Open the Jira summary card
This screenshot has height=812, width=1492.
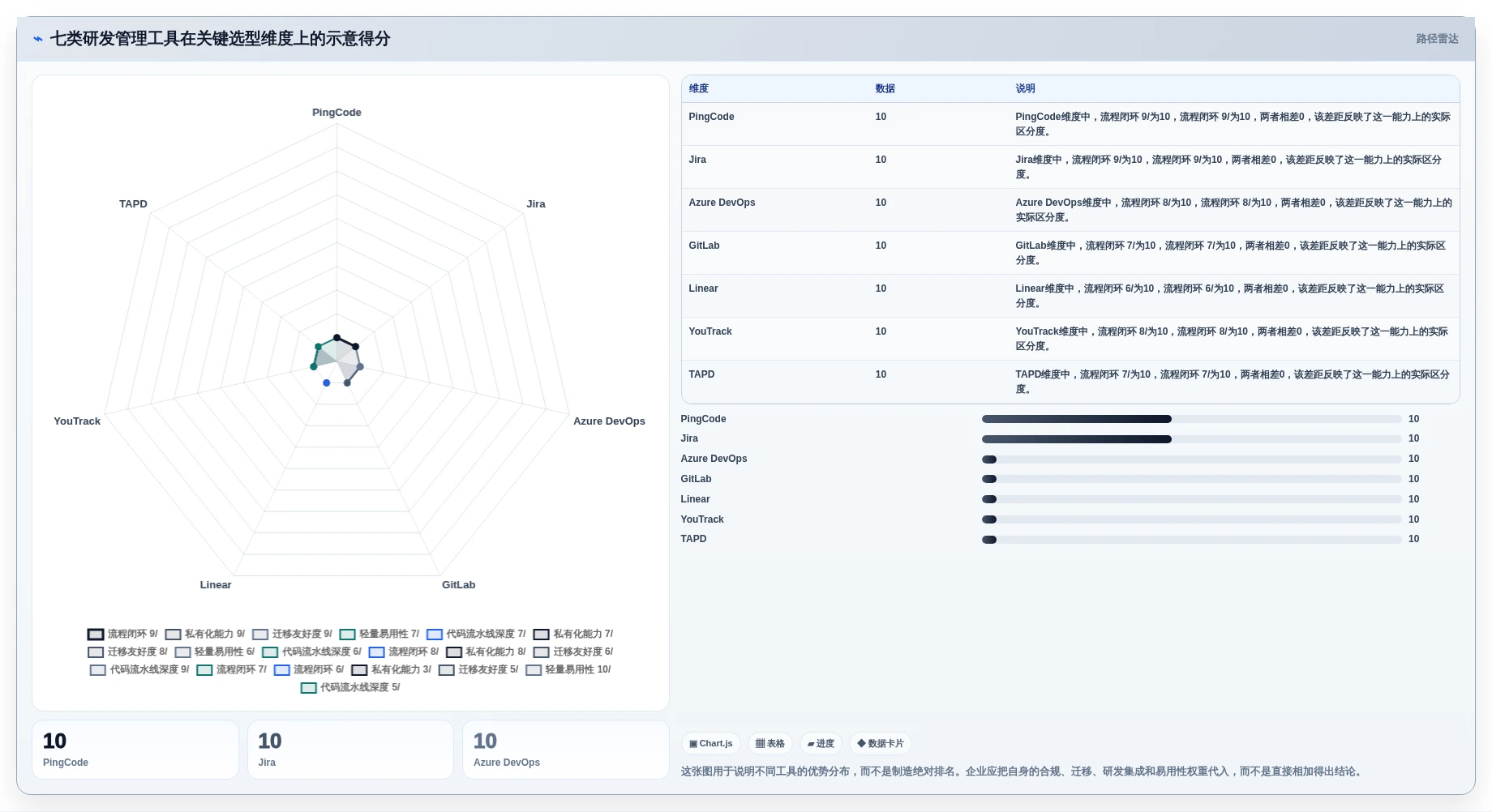pyautogui.click(x=350, y=750)
